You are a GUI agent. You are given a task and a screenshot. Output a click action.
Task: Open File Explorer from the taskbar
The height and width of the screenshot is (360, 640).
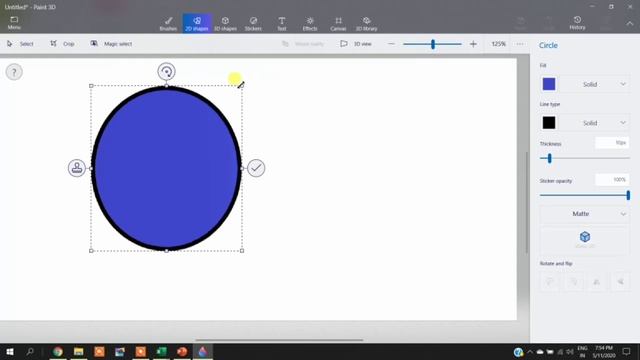pyautogui.click(x=78, y=351)
